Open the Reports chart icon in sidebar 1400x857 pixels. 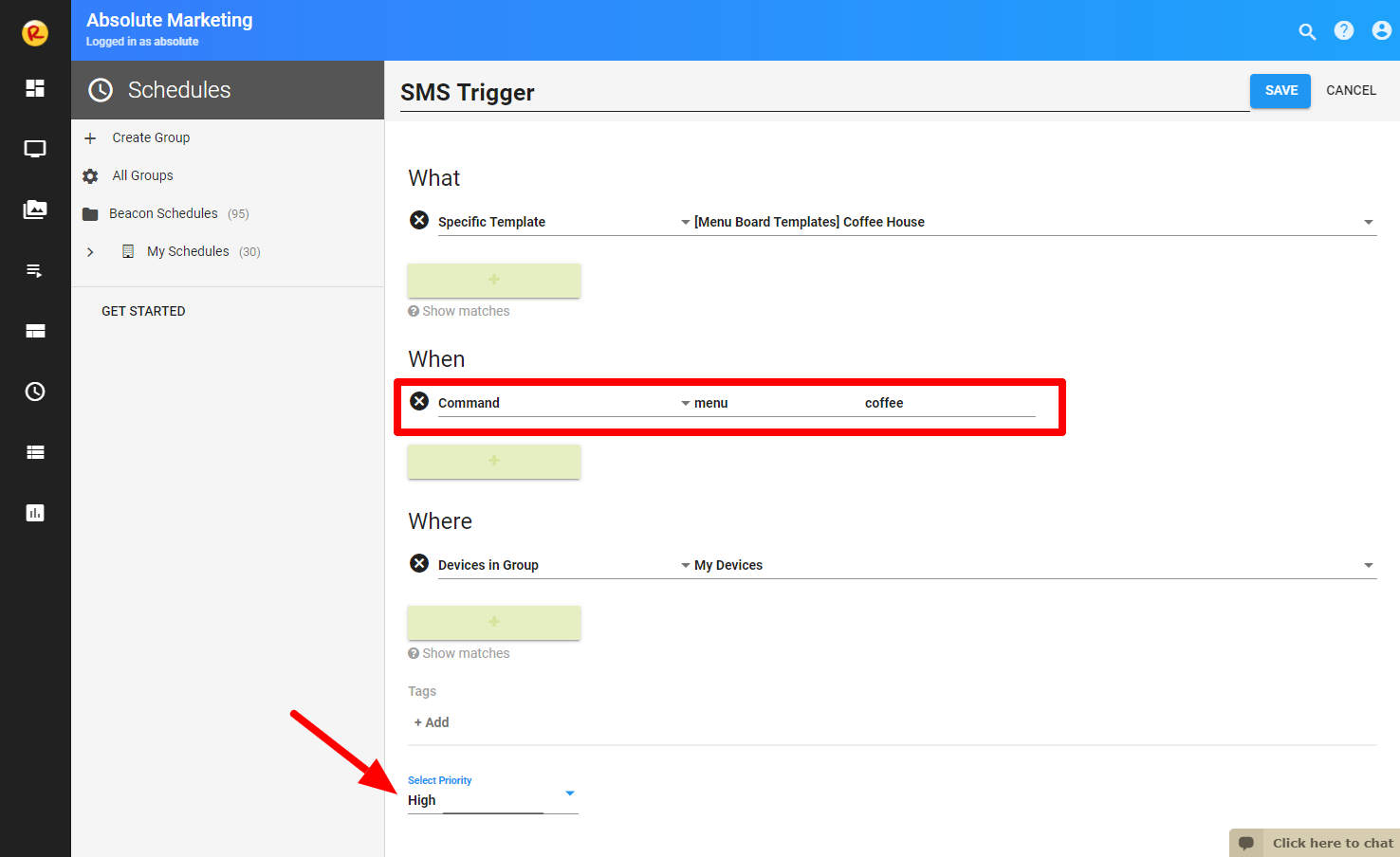(35, 513)
